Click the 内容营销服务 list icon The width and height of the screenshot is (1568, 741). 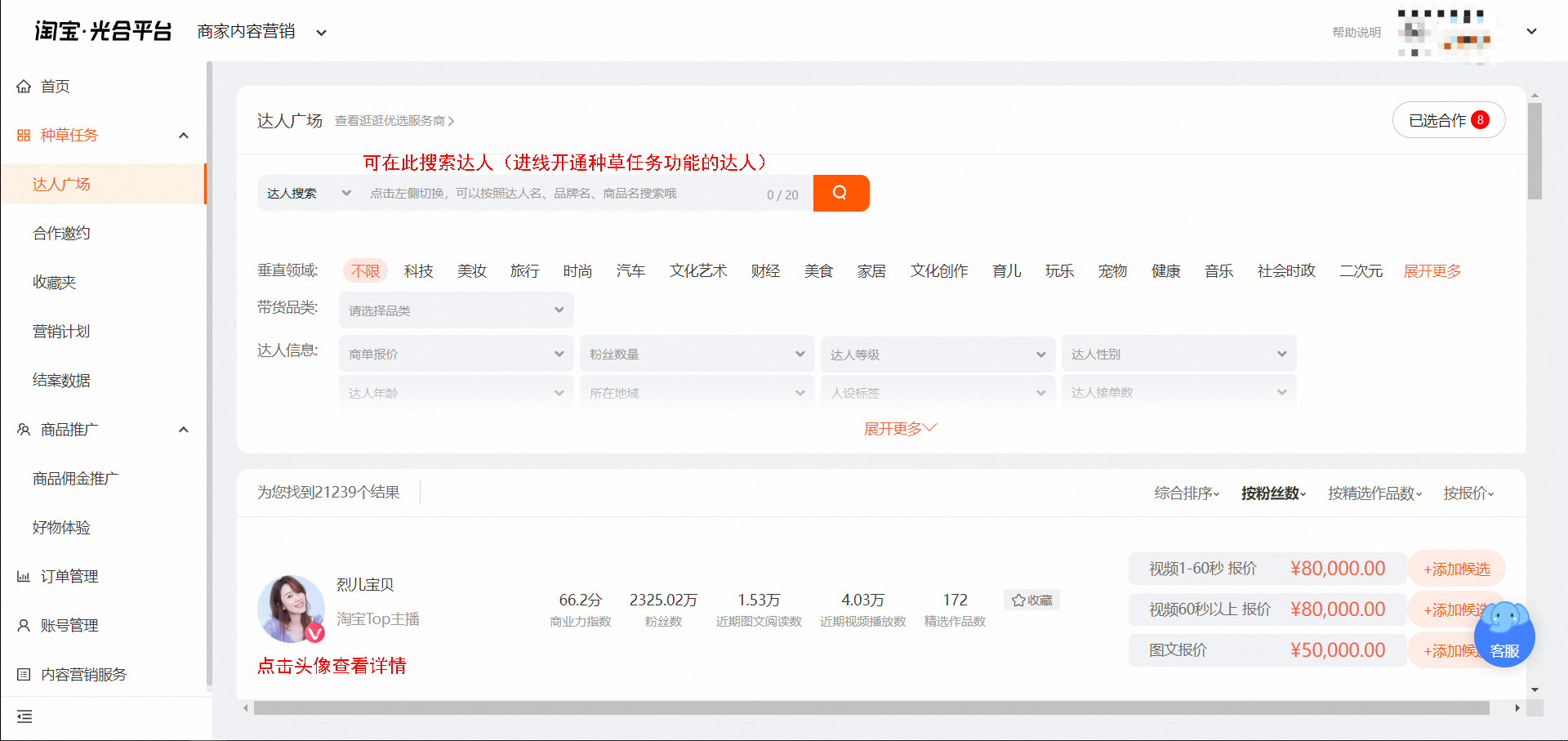pos(24,675)
